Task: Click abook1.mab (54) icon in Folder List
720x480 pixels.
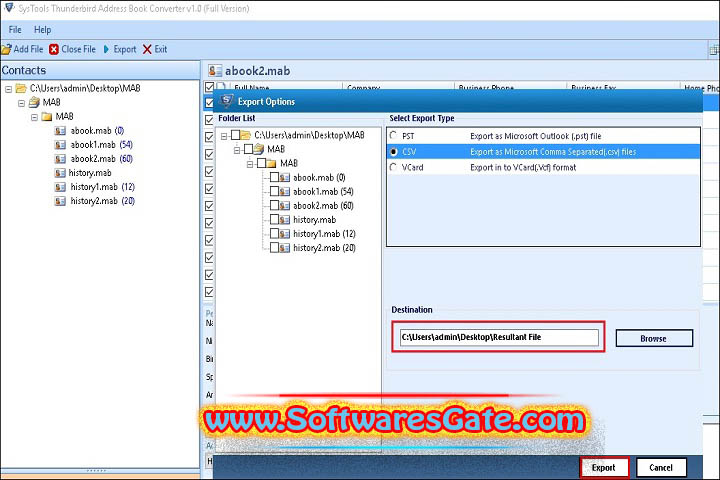Action: coord(284,192)
